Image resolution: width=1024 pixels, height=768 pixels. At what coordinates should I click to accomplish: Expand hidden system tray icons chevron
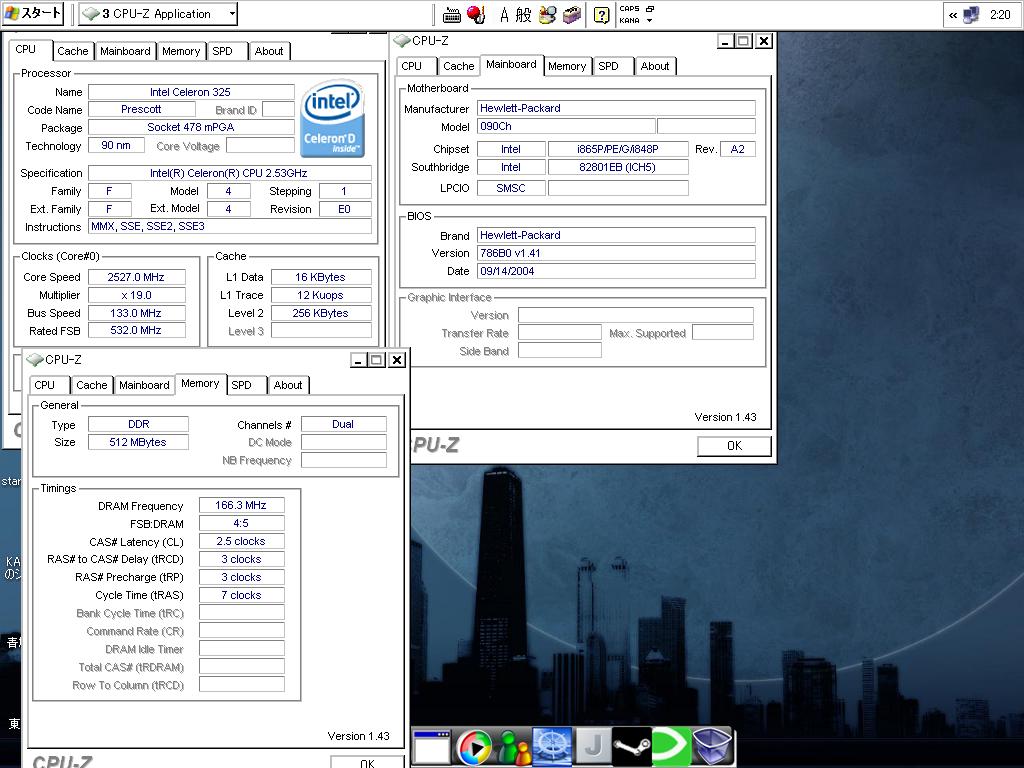953,15
